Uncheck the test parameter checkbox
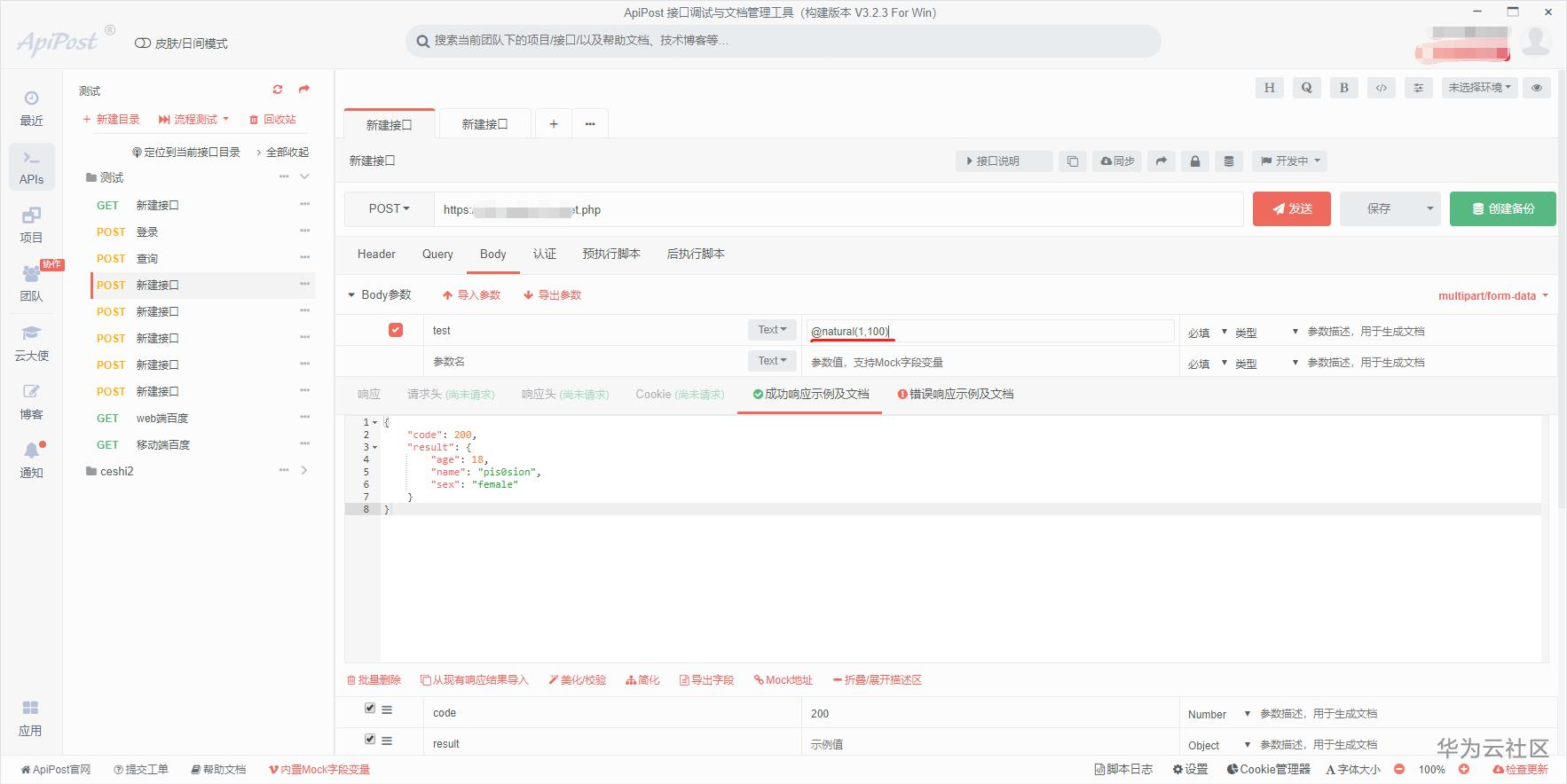 tap(396, 330)
